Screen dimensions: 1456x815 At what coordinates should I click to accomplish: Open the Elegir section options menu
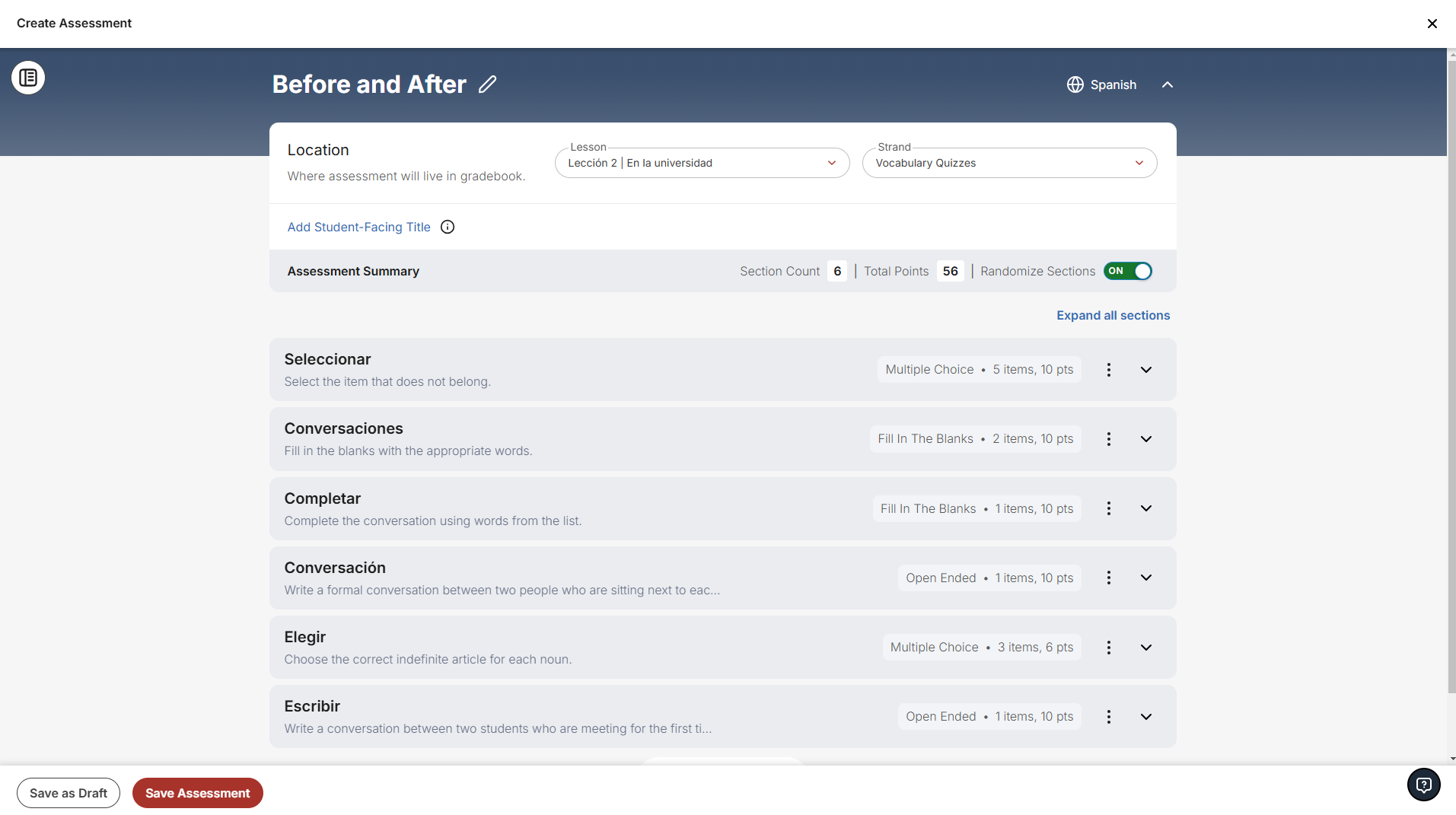coord(1108,648)
